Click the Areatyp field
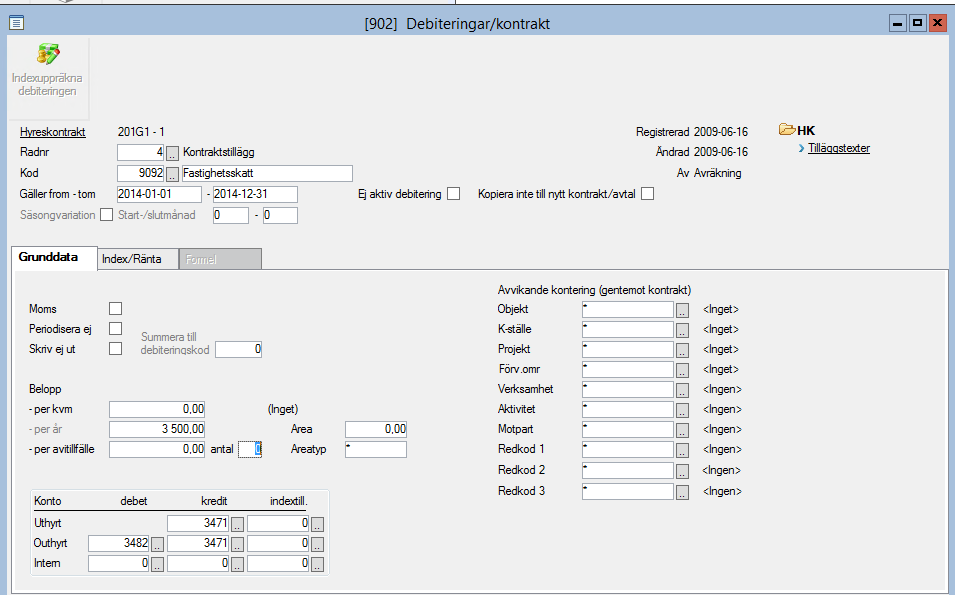Image resolution: width=955 pixels, height=595 pixels. pos(376,449)
